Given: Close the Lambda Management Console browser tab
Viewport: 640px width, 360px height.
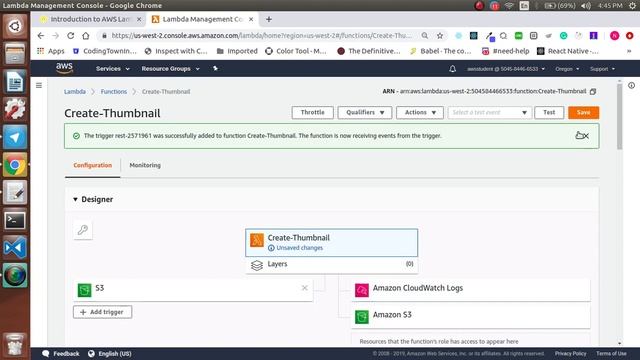Looking at the screenshot, I should [x=251, y=19].
